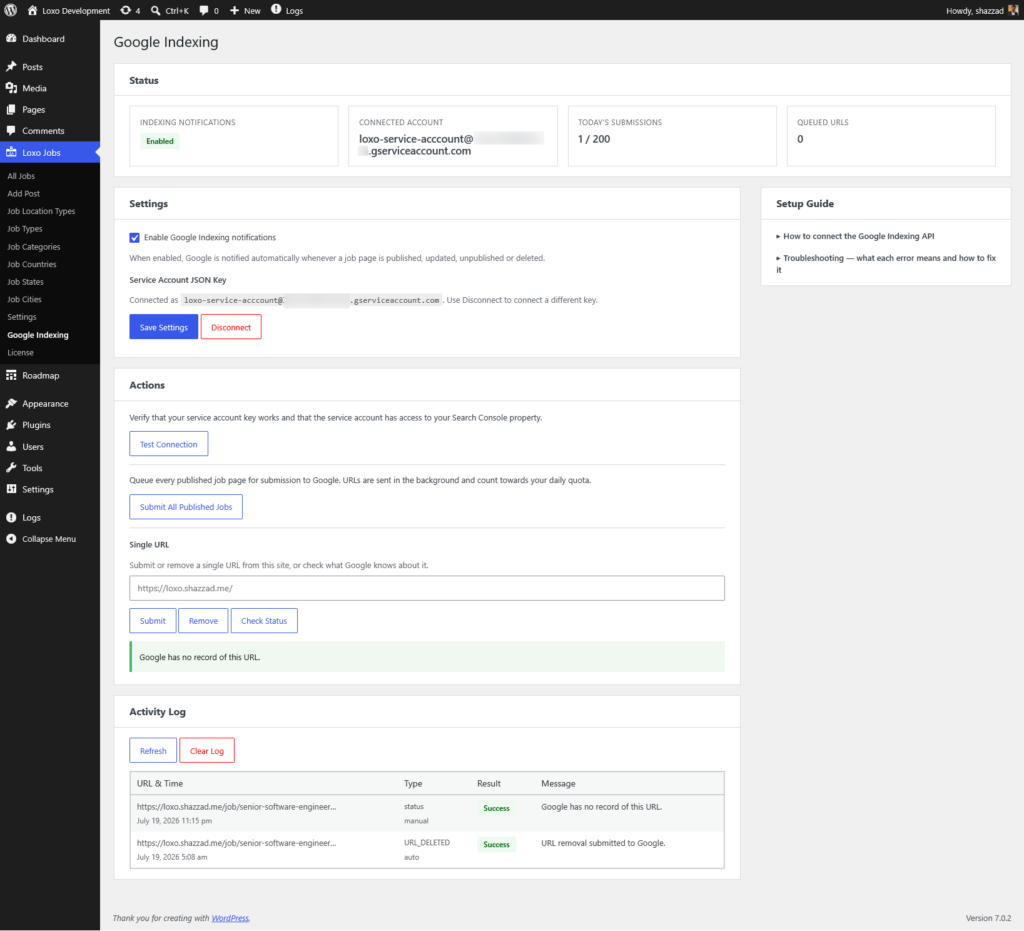Open Logs alert icon in admin bar

point(276,10)
